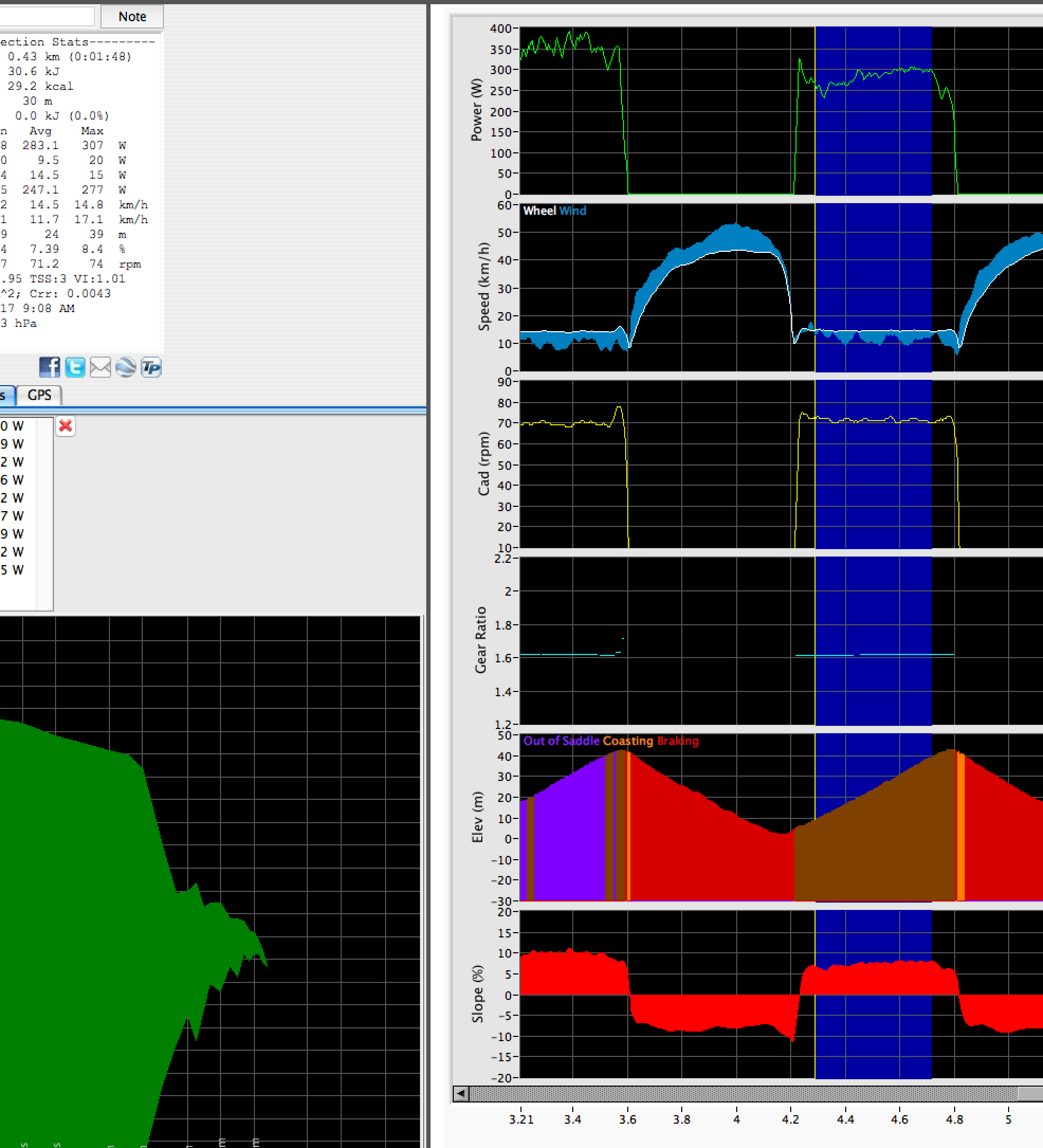Click the Out of Saddle legend label
The height and width of the screenshot is (1148, 1043).
click(x=561, y=741)
